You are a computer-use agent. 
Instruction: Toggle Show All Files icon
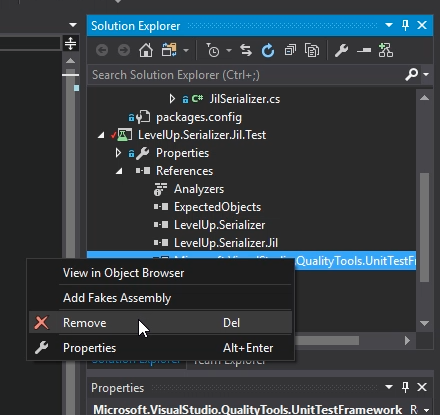[312, 51]
